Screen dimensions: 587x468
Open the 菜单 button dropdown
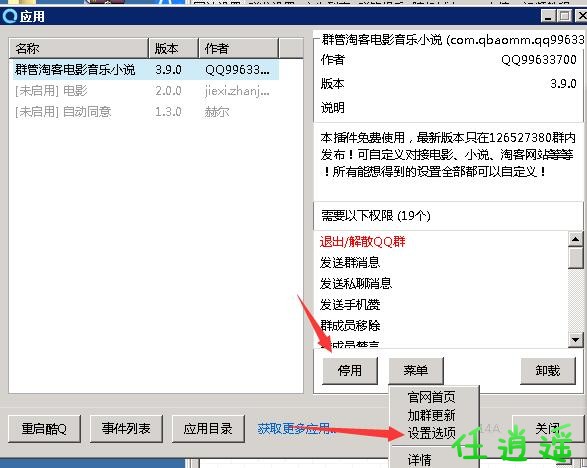[416, 370]
